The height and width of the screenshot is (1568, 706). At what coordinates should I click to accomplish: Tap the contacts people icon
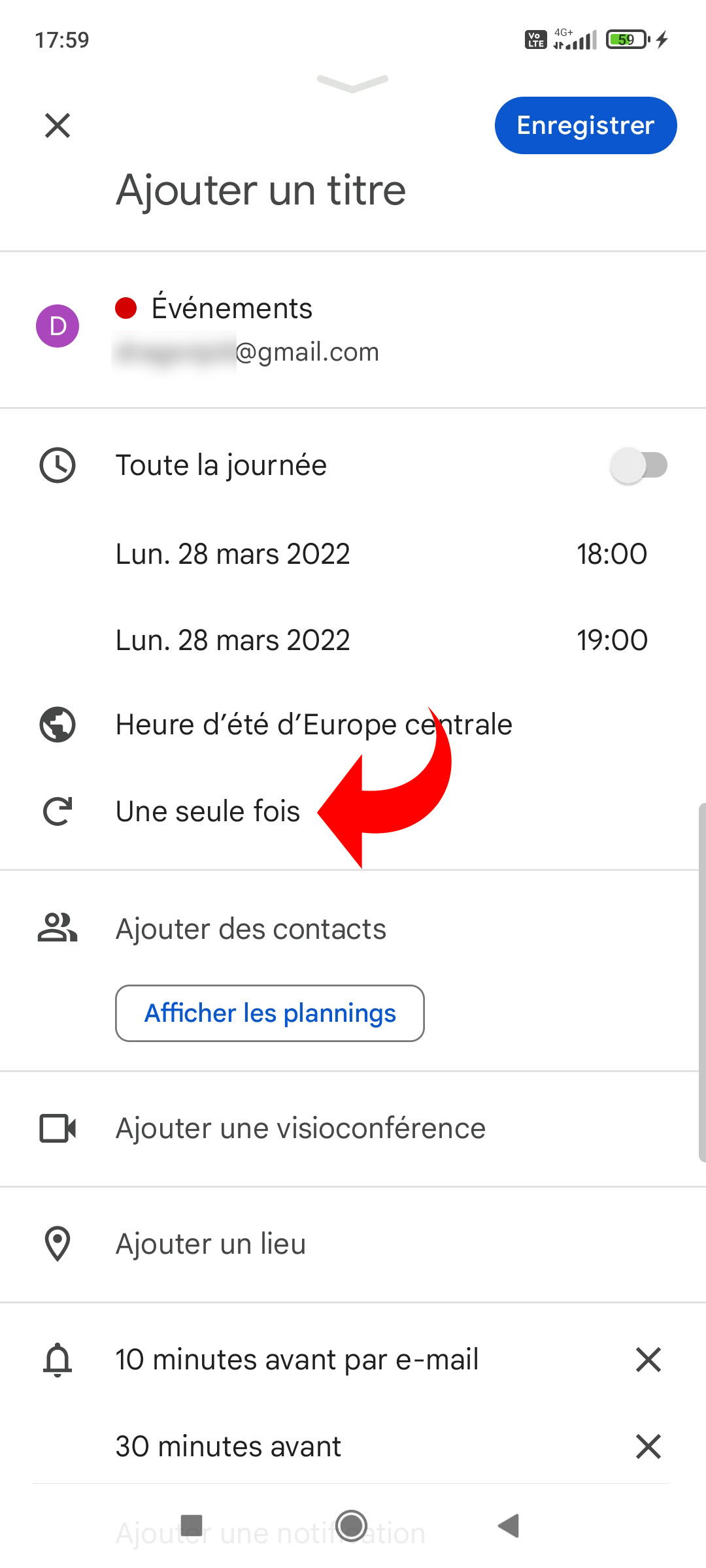[x=58, y=928]
